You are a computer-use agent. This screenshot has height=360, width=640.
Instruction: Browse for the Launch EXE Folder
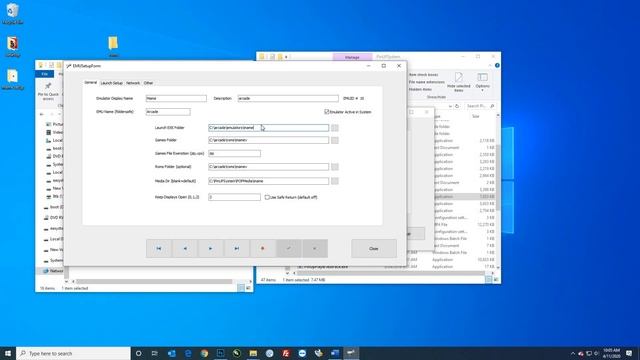point(335,128)
